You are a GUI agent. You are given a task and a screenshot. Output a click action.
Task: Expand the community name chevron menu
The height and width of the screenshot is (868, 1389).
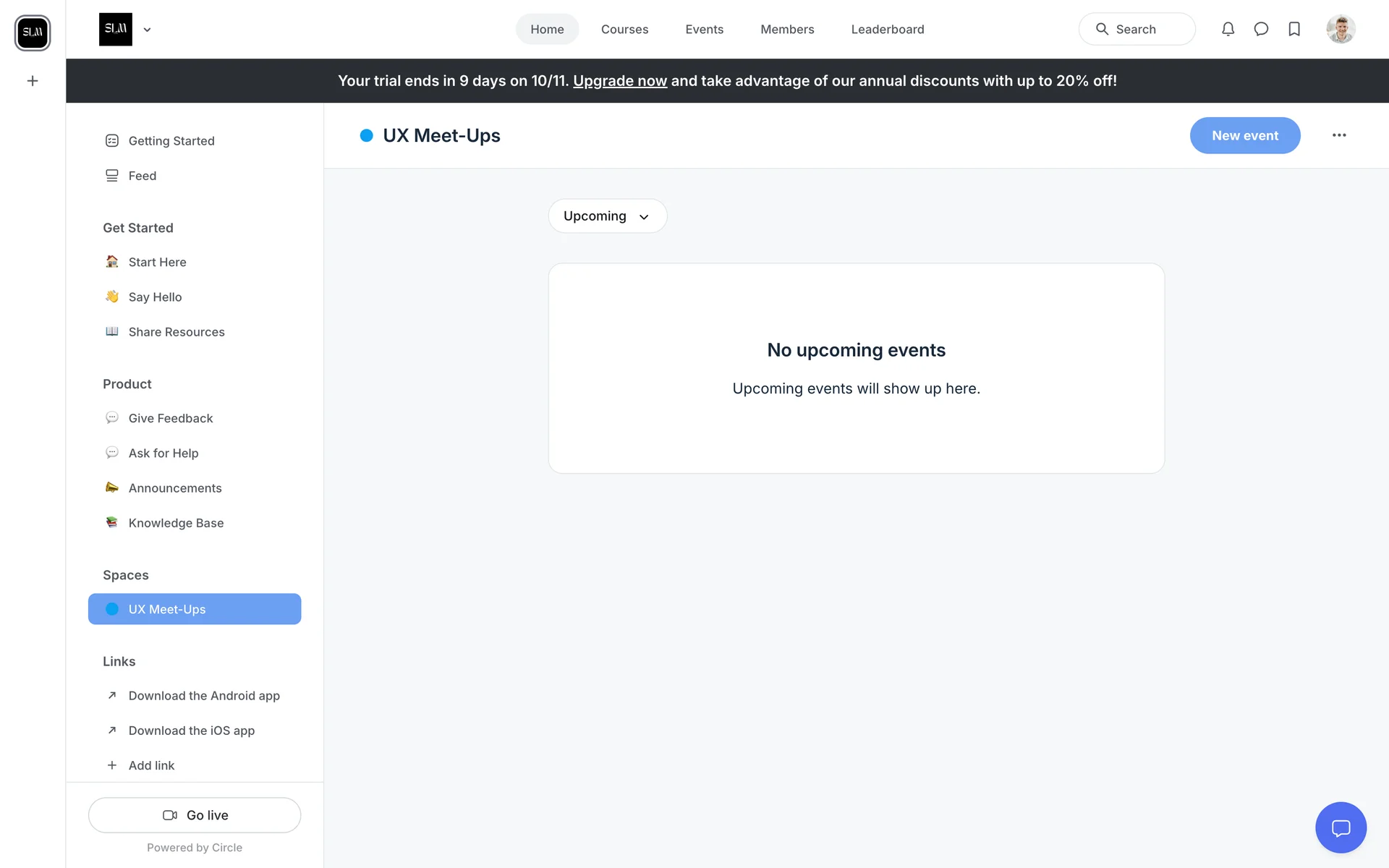coord(147,30)
